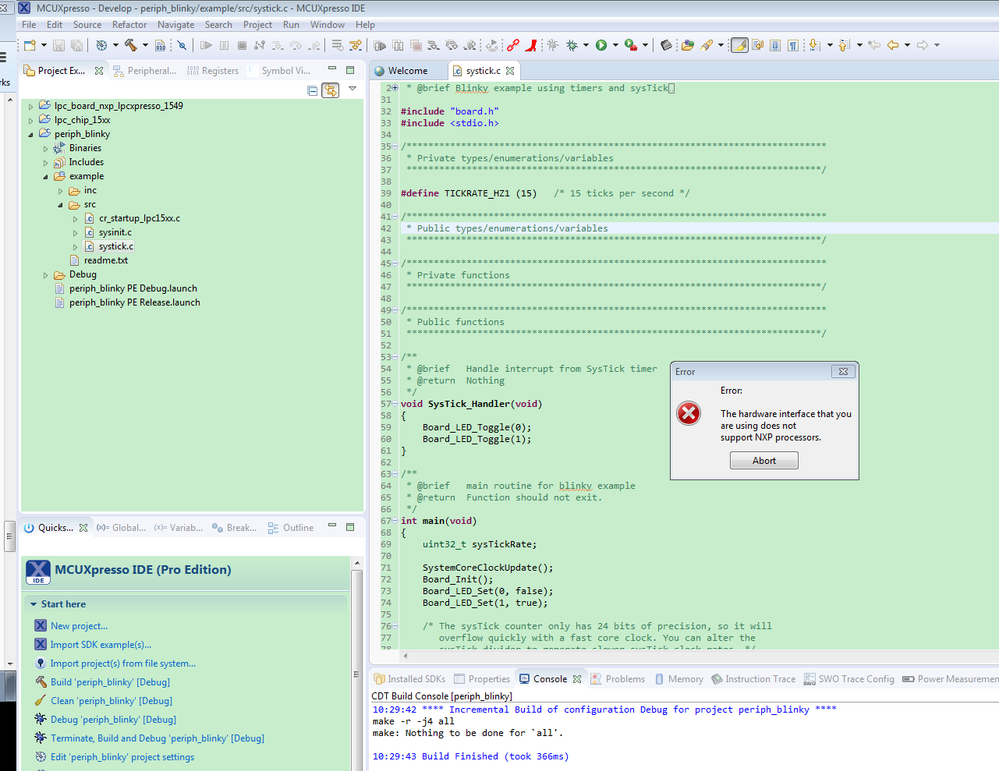Expand the lpc_chip_15xx project node
Image resolution: width=999 pixels, height=771 pixels.
(x=31, y=120)
